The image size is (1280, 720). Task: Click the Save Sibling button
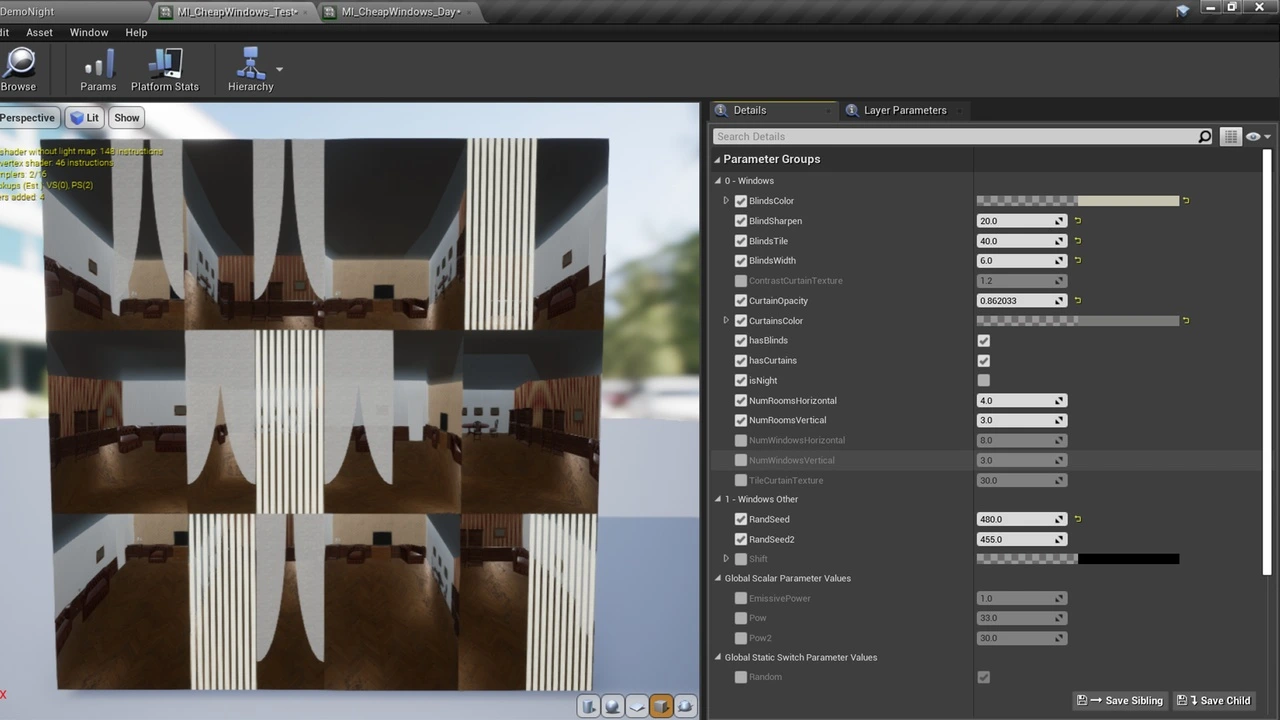[1119, 701]
